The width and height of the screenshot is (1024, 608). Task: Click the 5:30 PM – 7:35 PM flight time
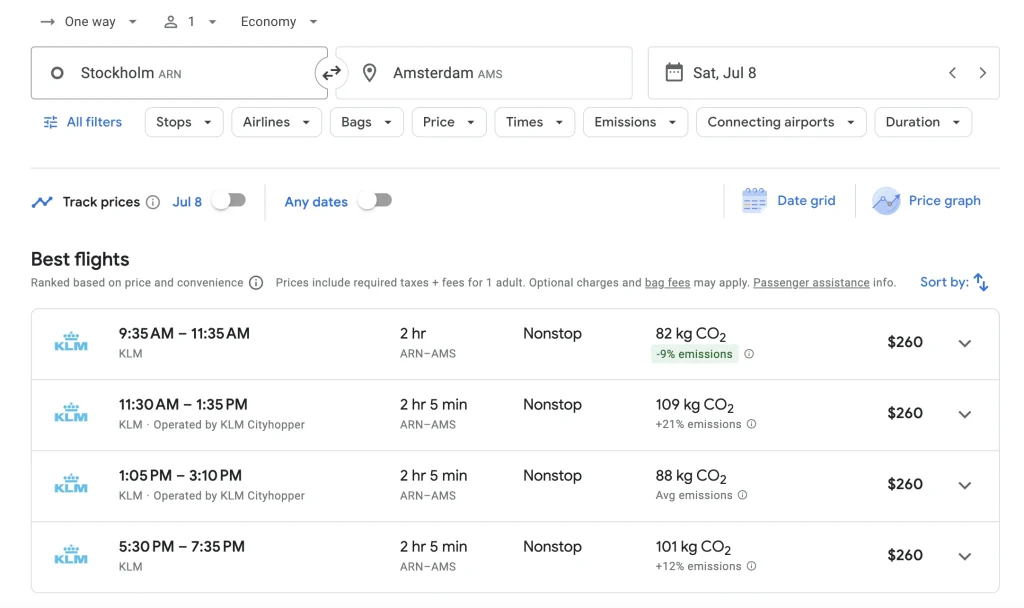tap(182, 547)
